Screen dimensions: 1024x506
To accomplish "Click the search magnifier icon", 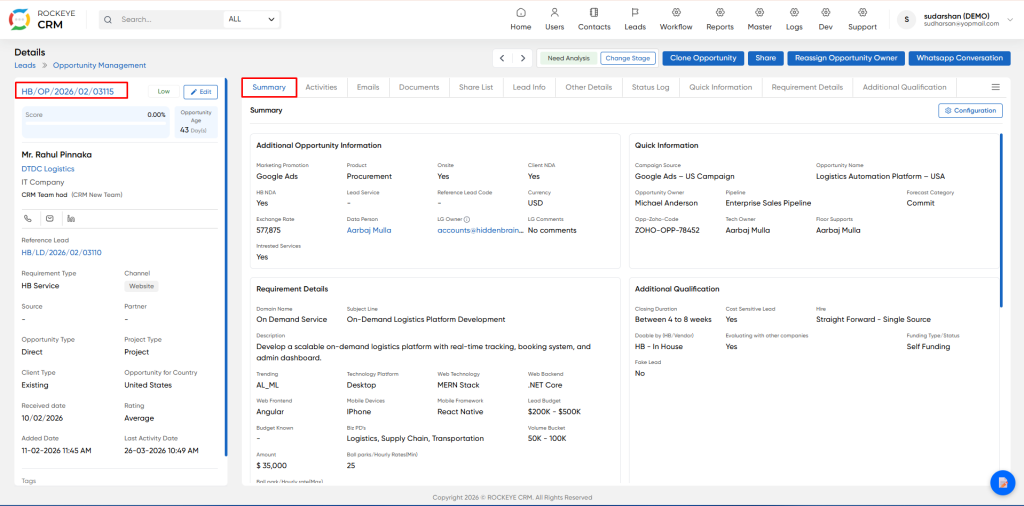I will 108,20.
